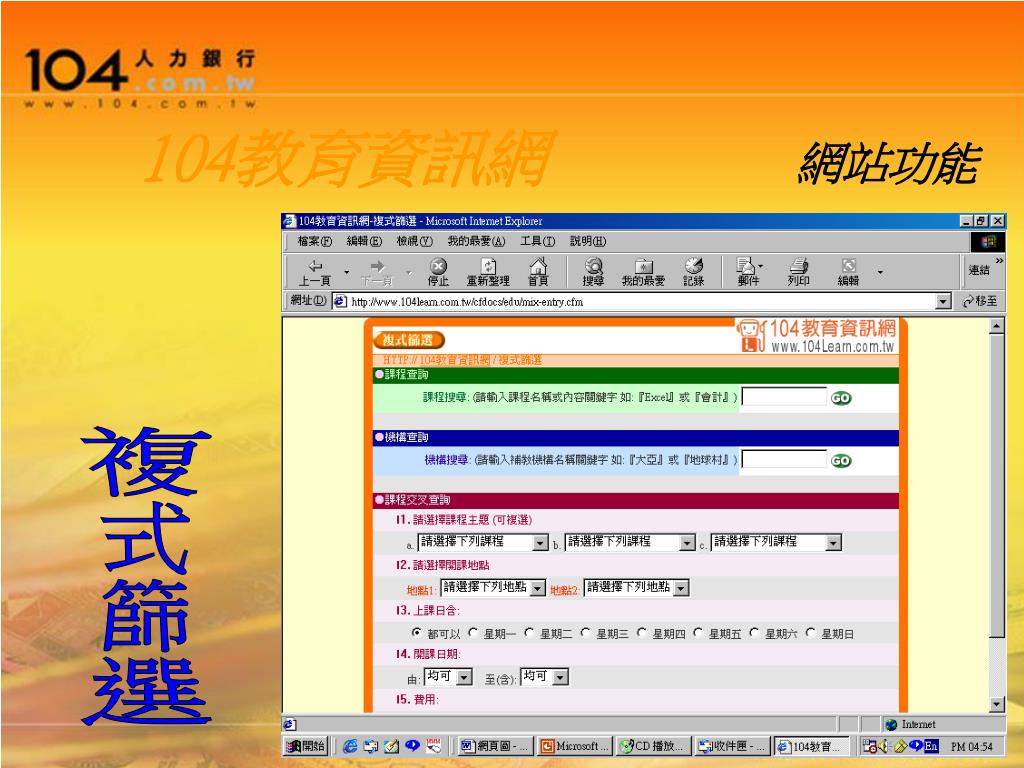Launch Internet Explorer from quick launch
Screen dimensions: 1024x768
tap(349, 746)
